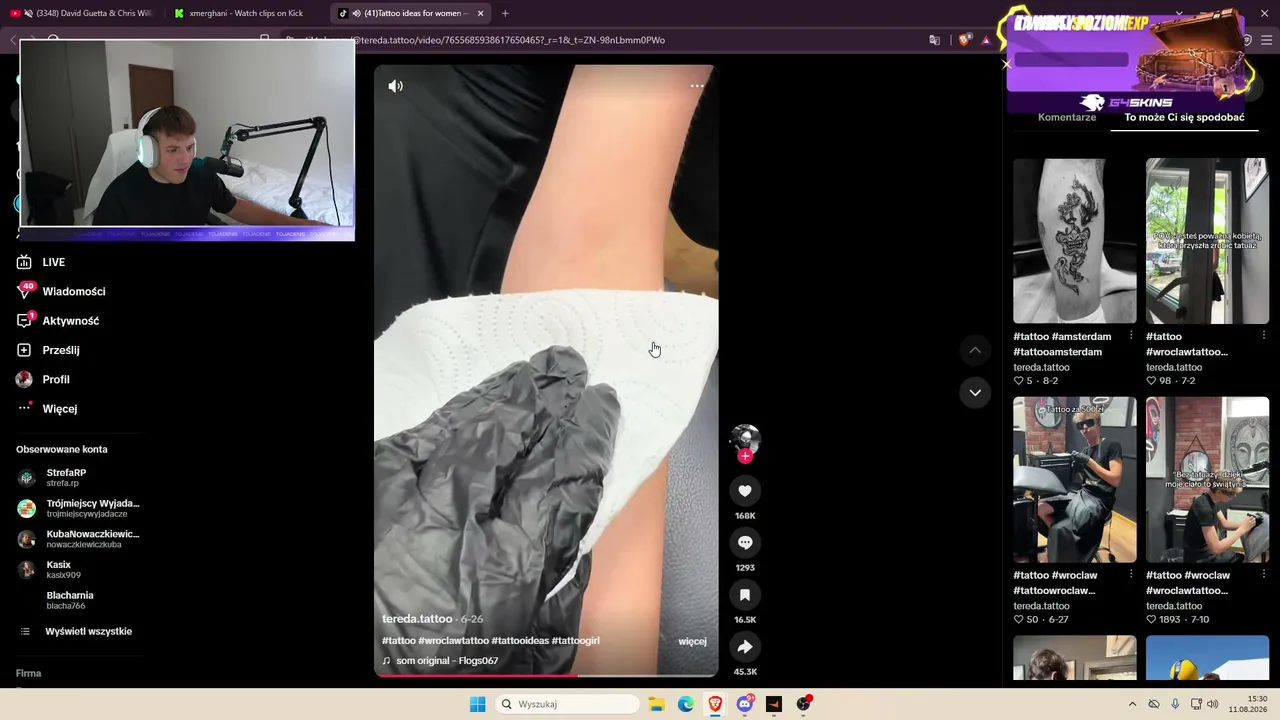Screen dimensions: 1280x720
Task: Seek on the video progress bar
Action: point(546,675)
